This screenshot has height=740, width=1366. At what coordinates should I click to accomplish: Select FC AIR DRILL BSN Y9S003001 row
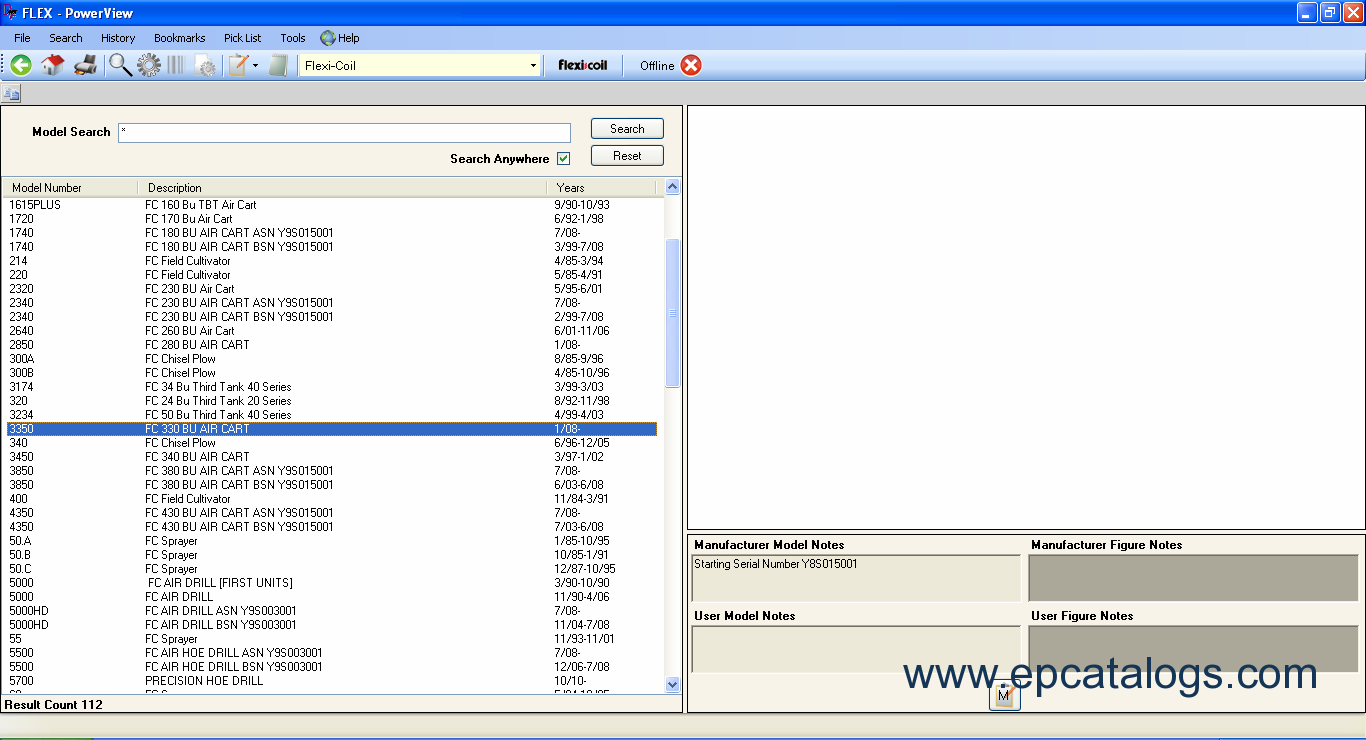click(x=332, y=625)
